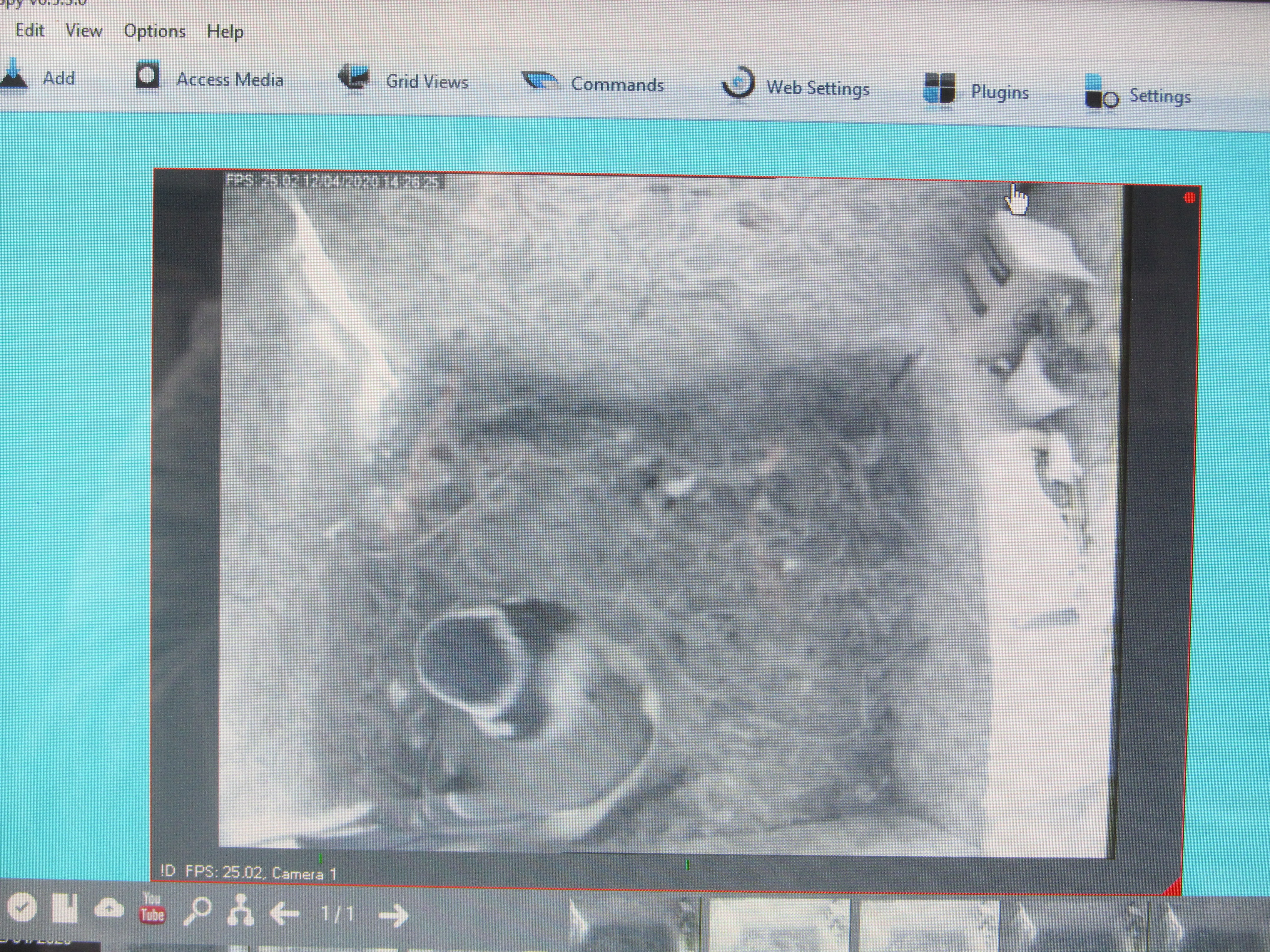Screen dimensions: 1270x952
Task: Go to previous media page arrow
Action: (285, 913)
